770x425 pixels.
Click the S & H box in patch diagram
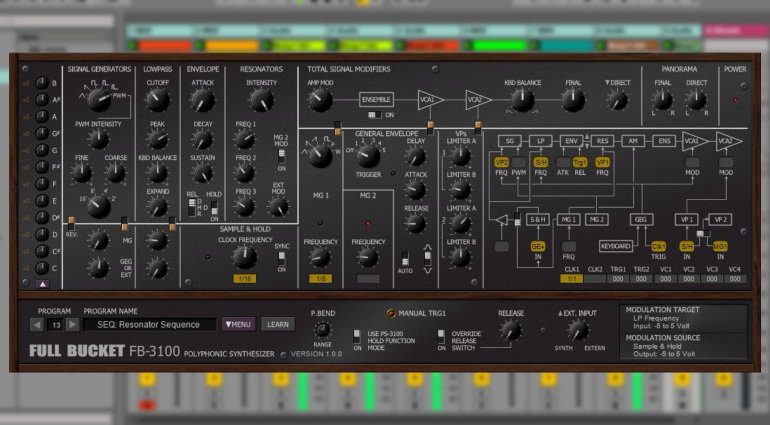[x=538, y=219]
